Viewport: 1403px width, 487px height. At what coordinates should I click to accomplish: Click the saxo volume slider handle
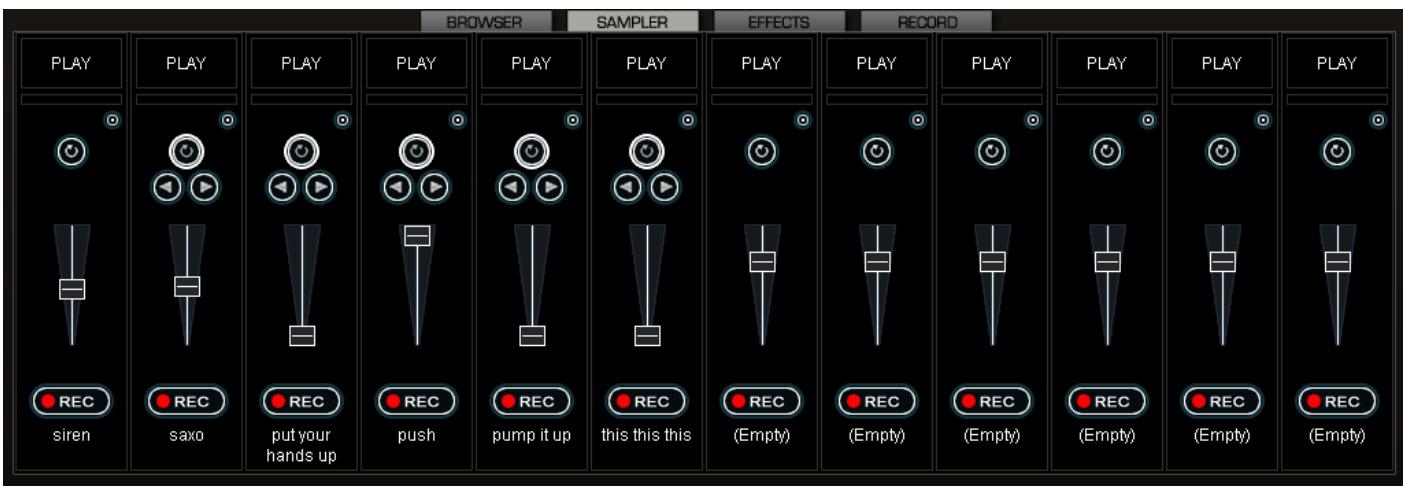pyautogui.click(x=187, y=286)
